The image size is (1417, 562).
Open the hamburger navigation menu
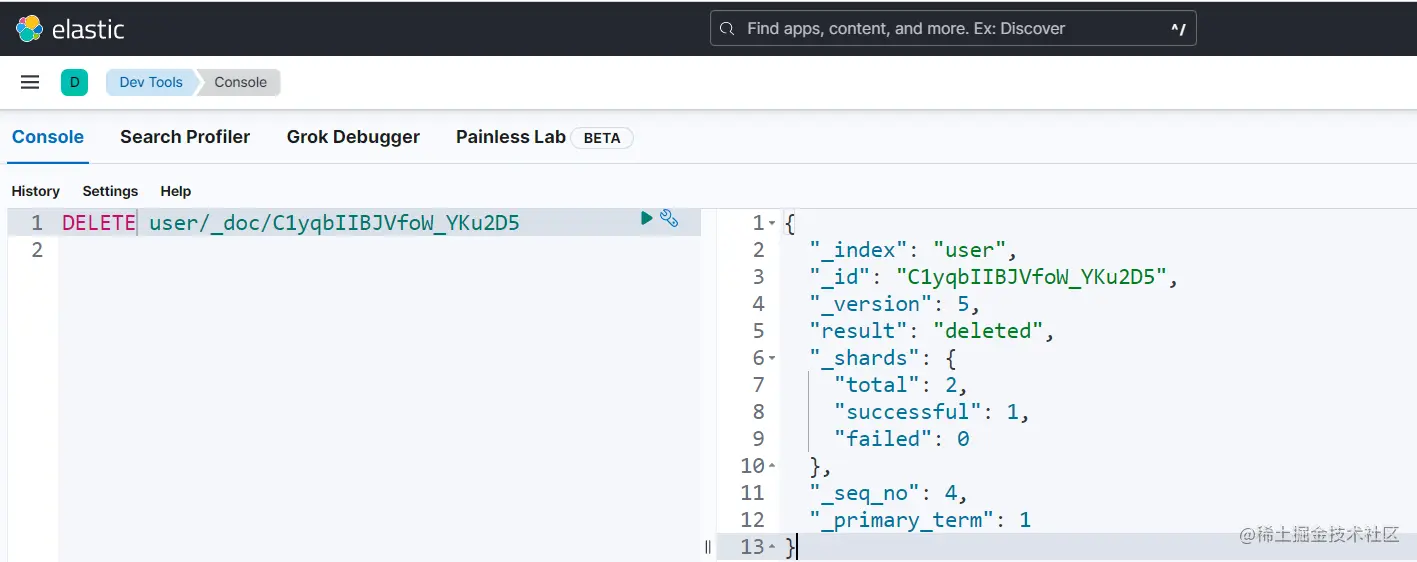coord(30,82)
